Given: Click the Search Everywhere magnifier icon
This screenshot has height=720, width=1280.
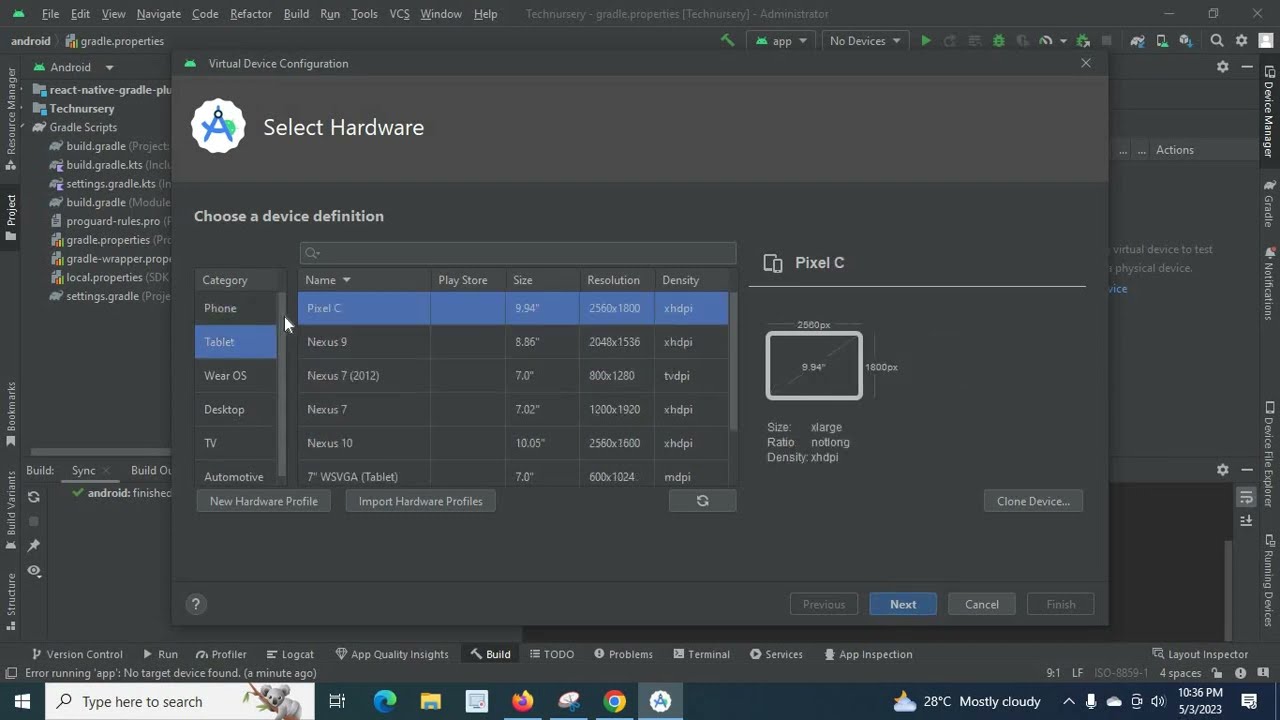Looking at the screenshot, I should pos(1217,41).
